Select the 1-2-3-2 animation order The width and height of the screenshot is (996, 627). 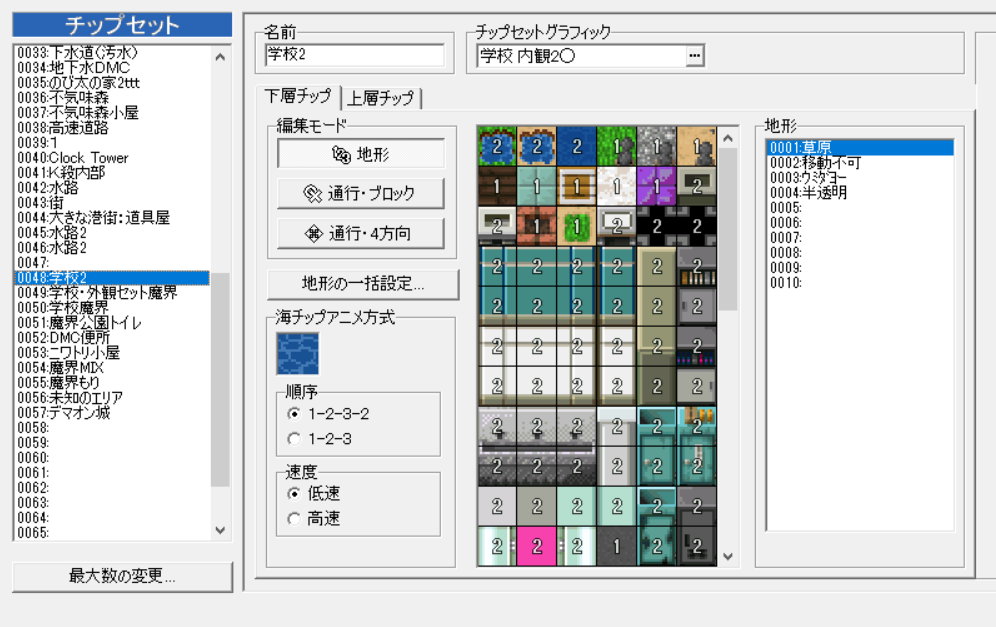coord(294,413)
